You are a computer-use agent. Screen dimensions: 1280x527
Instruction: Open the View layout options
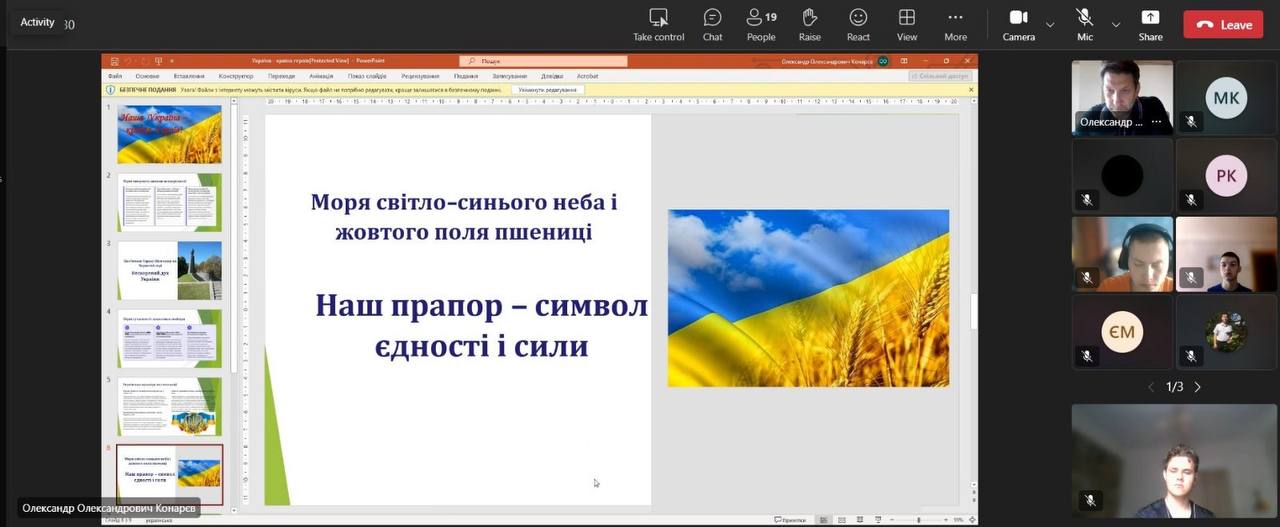[907, 25]
